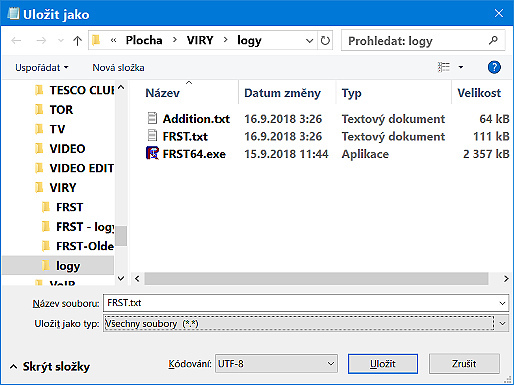Screen dimensions: 514x385
Task: Sort files by Název column
Action: [162, 93]
